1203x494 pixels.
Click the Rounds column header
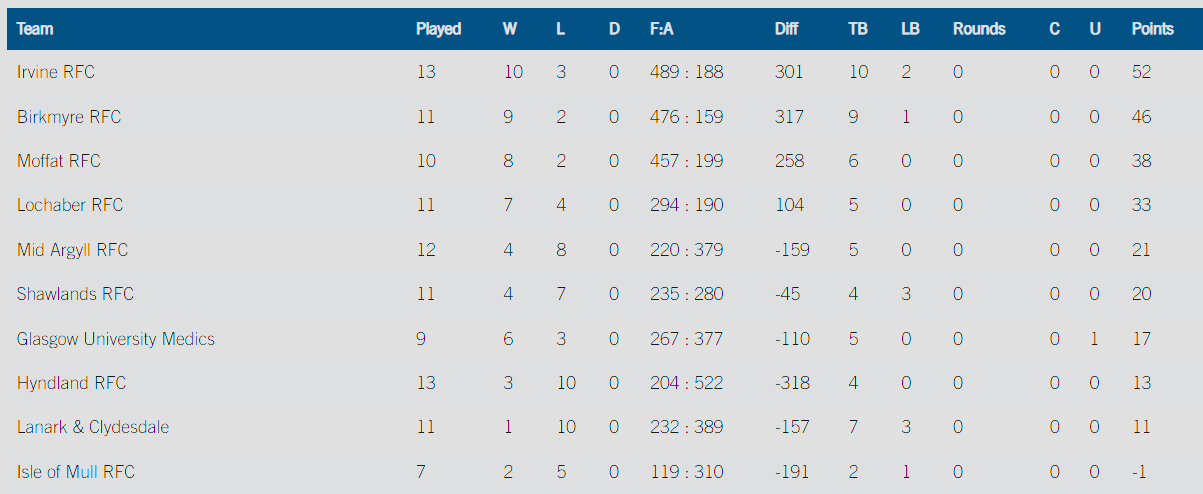coord(979,29)
